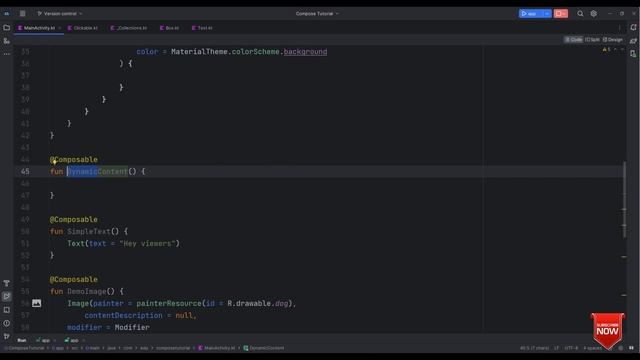This screenshot has height=360, width=640.
Task: Click DynamicContent in breadcrumb bar
Action: [x=264, y=348]
